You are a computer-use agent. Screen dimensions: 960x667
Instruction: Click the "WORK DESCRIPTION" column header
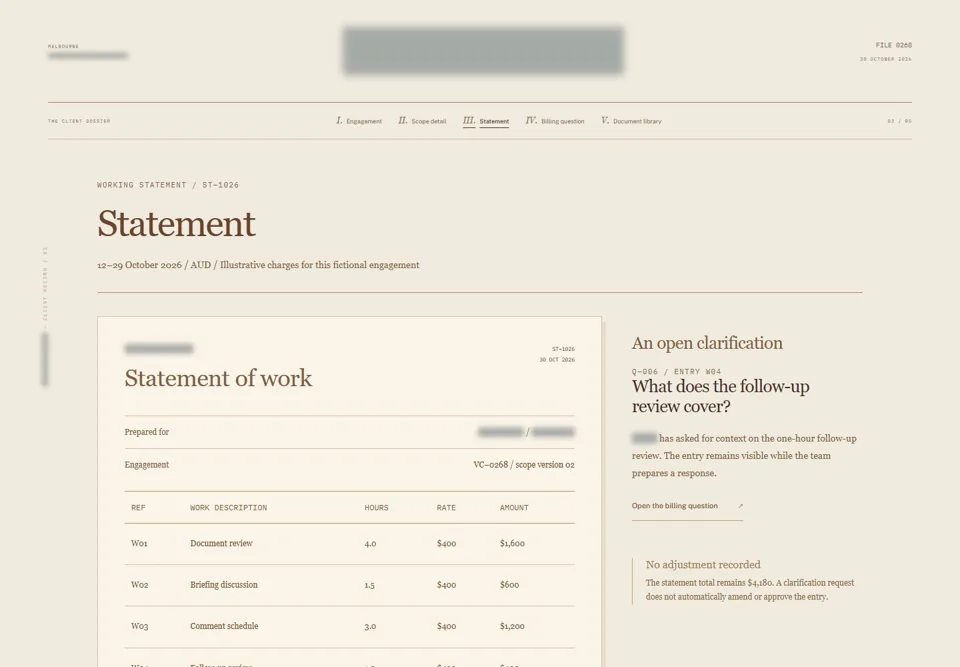(x=228, y=508)
